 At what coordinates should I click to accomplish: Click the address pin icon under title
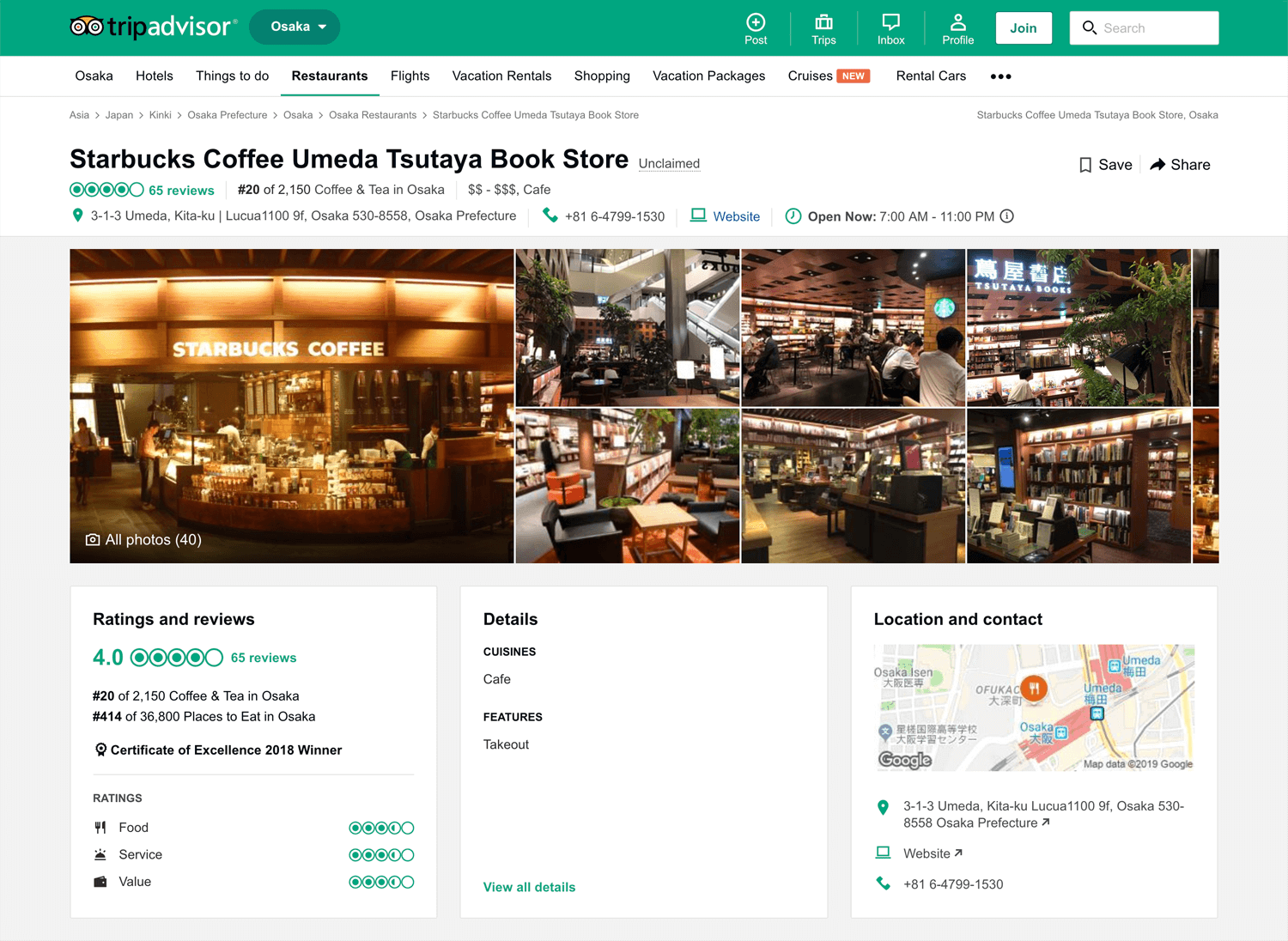click(77, 216)
